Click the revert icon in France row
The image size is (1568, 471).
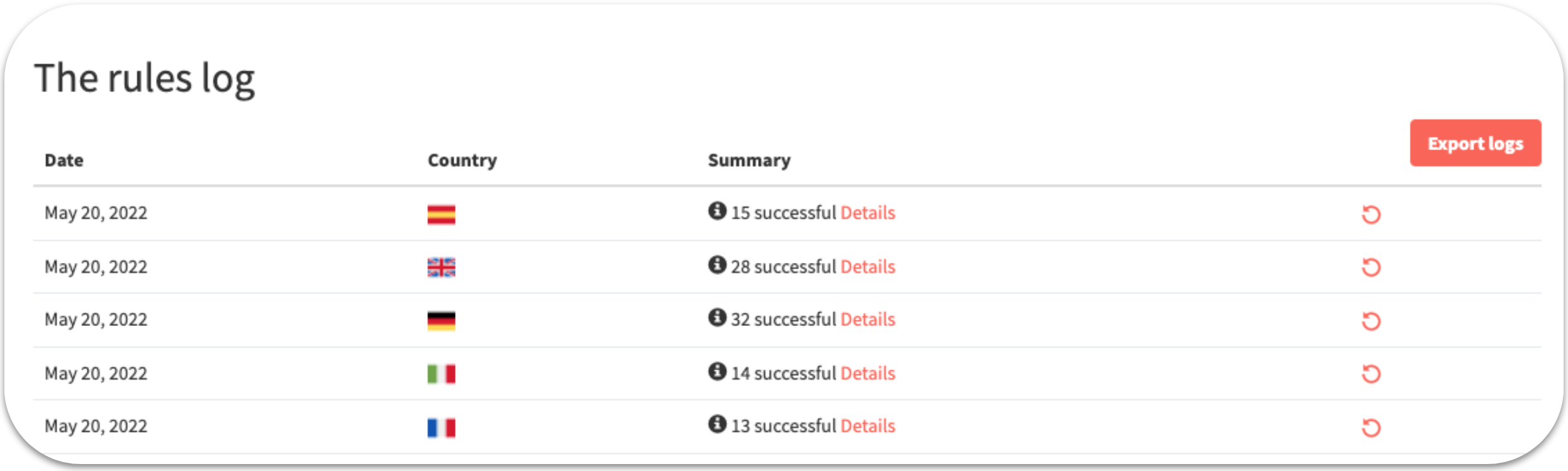[x=1371, y=427]
